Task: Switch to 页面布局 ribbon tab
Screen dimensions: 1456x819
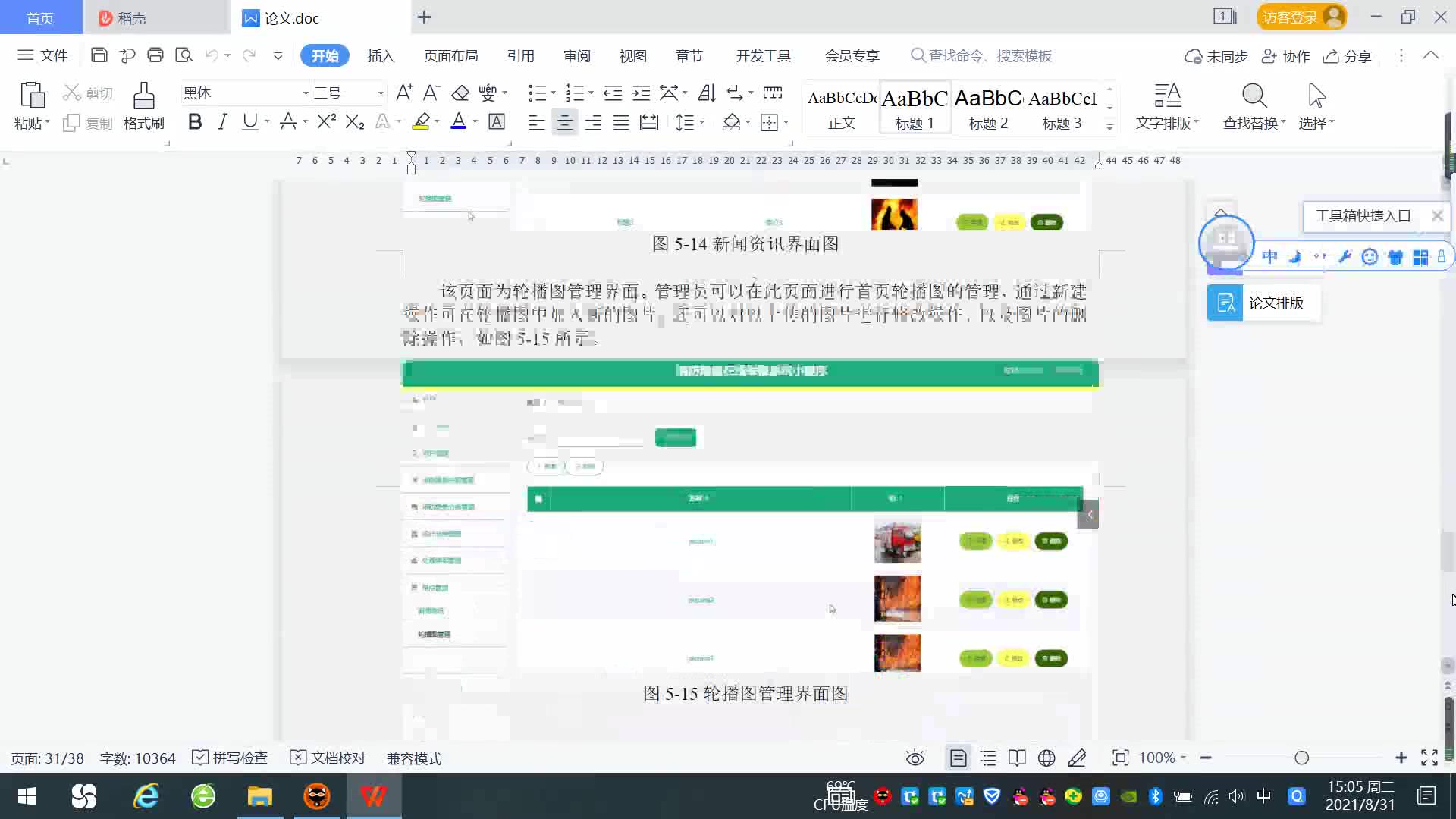Action: point(450,55)
